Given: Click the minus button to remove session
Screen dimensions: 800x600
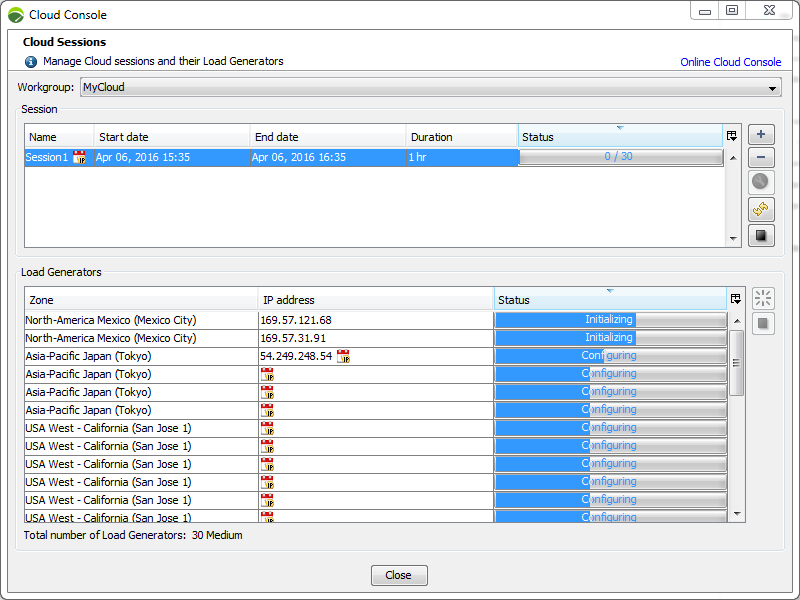Looking at the screenshot, I should 761,158.
